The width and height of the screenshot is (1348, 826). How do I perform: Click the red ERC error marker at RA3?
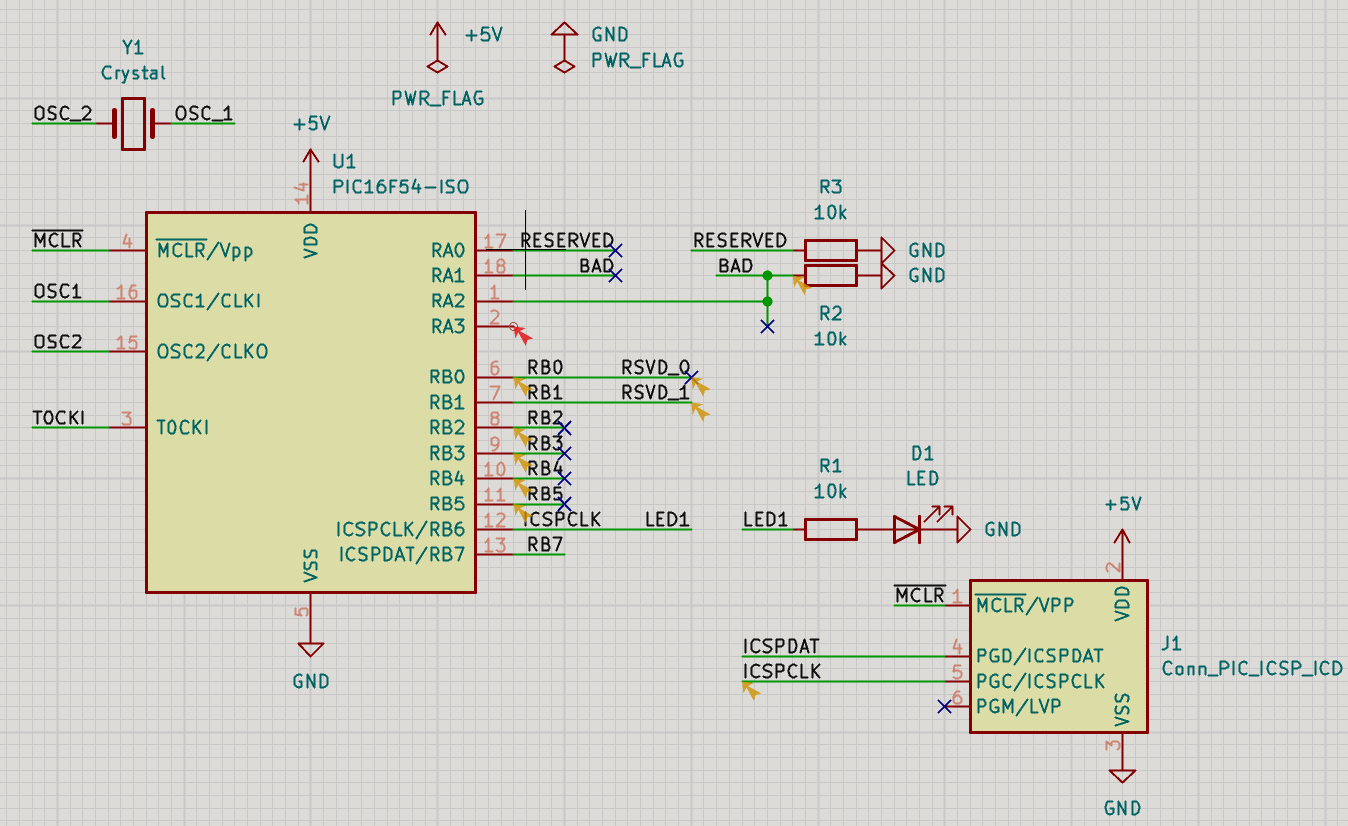tap(518, 331)
